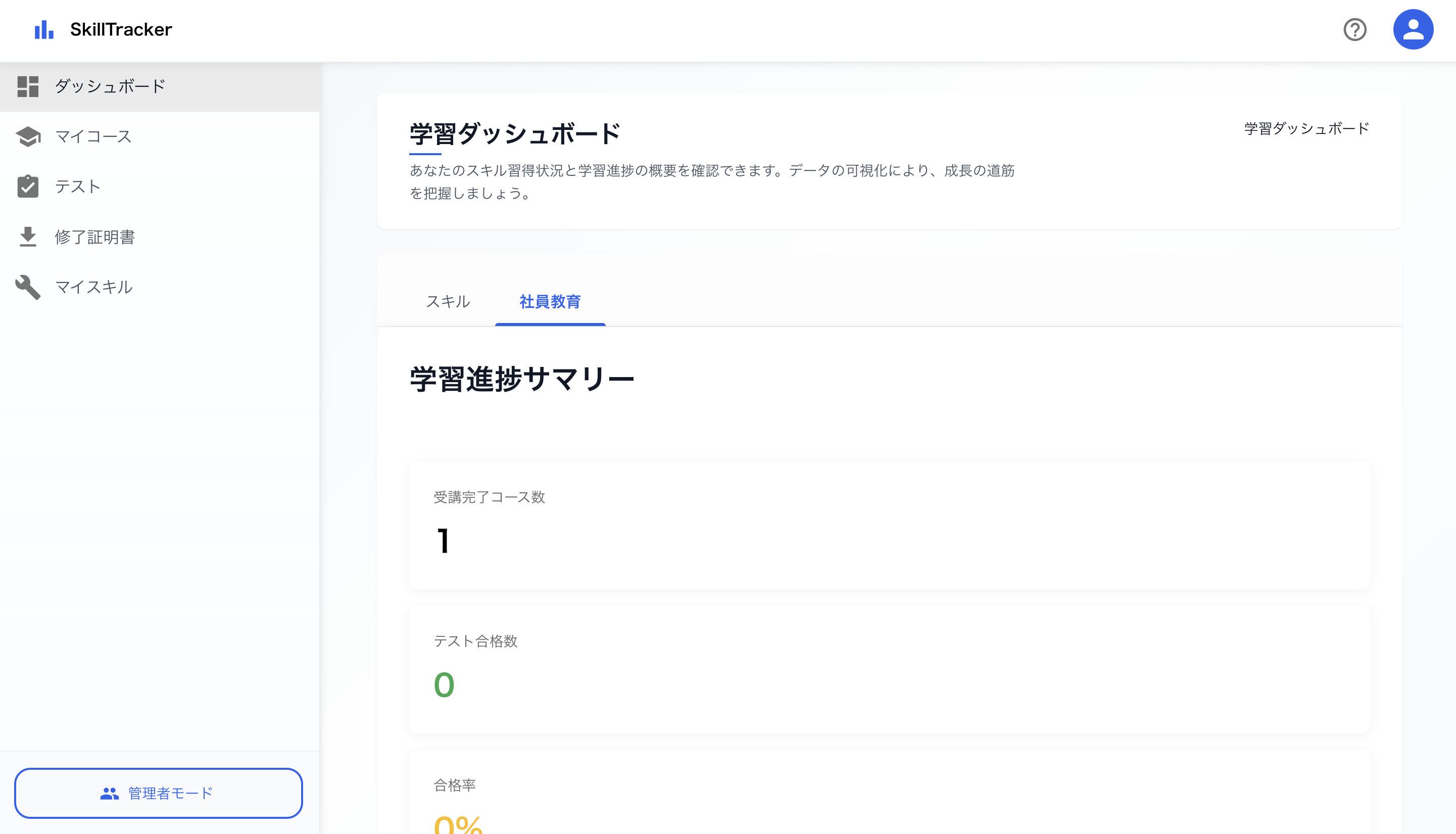The width and height of the screenshot is (1456, 834).
Task: Click the 受講完了コース数 card
Action: click(x=901, y=524)
